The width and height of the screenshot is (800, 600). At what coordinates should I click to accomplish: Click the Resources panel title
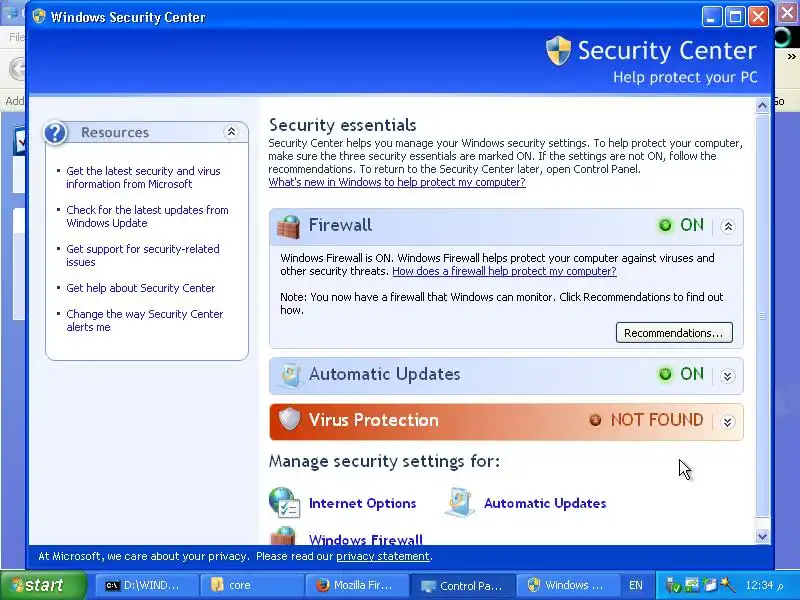pos(115,133)
